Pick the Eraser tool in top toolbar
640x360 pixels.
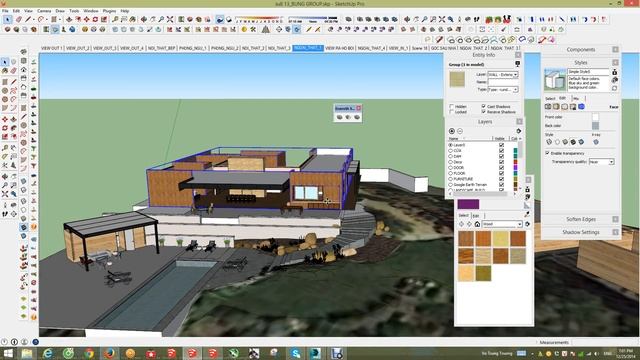19,19
